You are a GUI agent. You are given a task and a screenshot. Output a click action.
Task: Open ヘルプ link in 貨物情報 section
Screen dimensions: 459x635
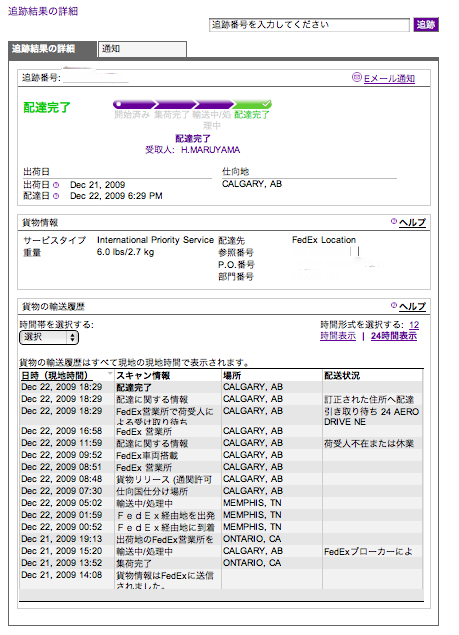[x=412, y=223]
